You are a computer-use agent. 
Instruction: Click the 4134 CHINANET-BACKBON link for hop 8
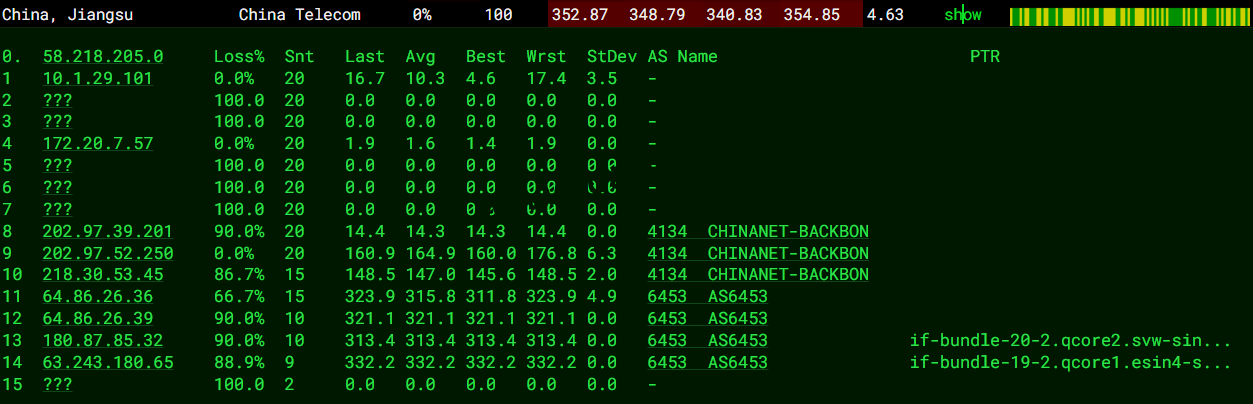click(757, 231)
